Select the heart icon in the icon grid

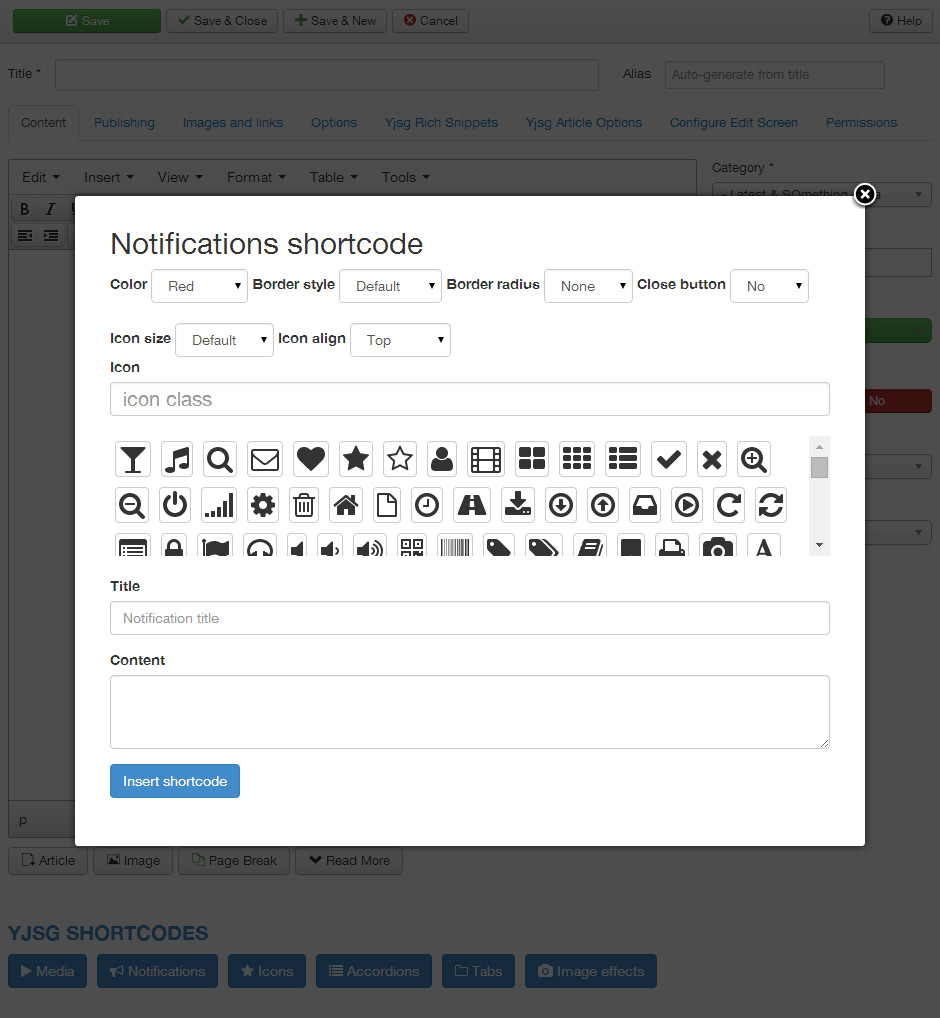pyautogui.click(x=311, y=459)
